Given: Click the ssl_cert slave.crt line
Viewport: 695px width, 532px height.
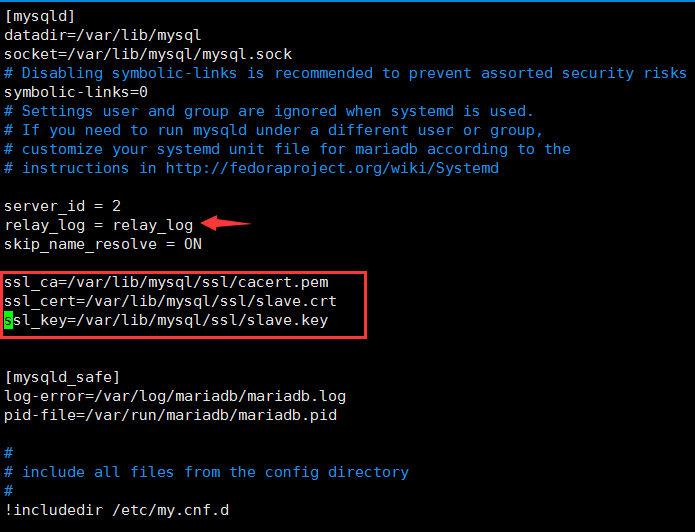Looking at the screenshot, I should [170, 301].
